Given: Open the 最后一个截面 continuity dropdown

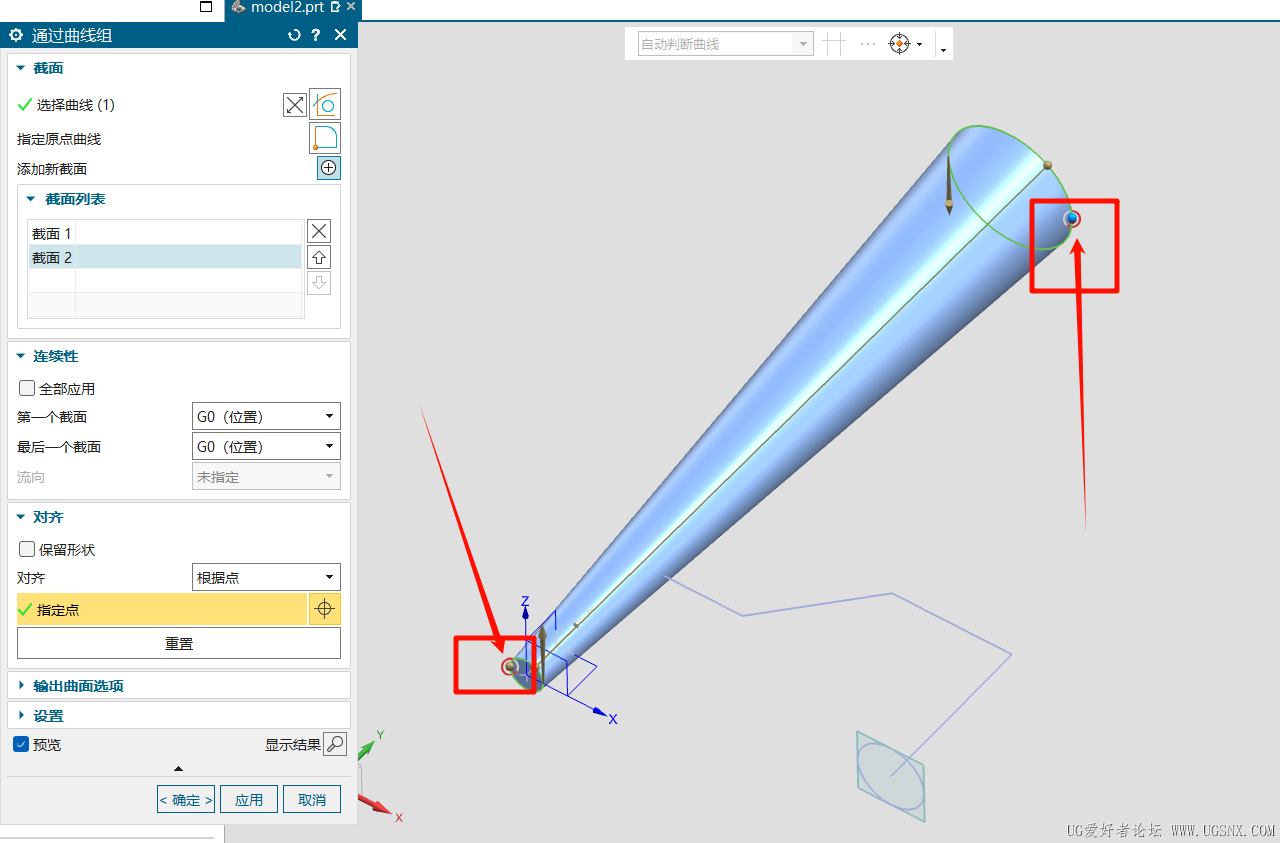Looking at the screenshot, I should [266, 446].
